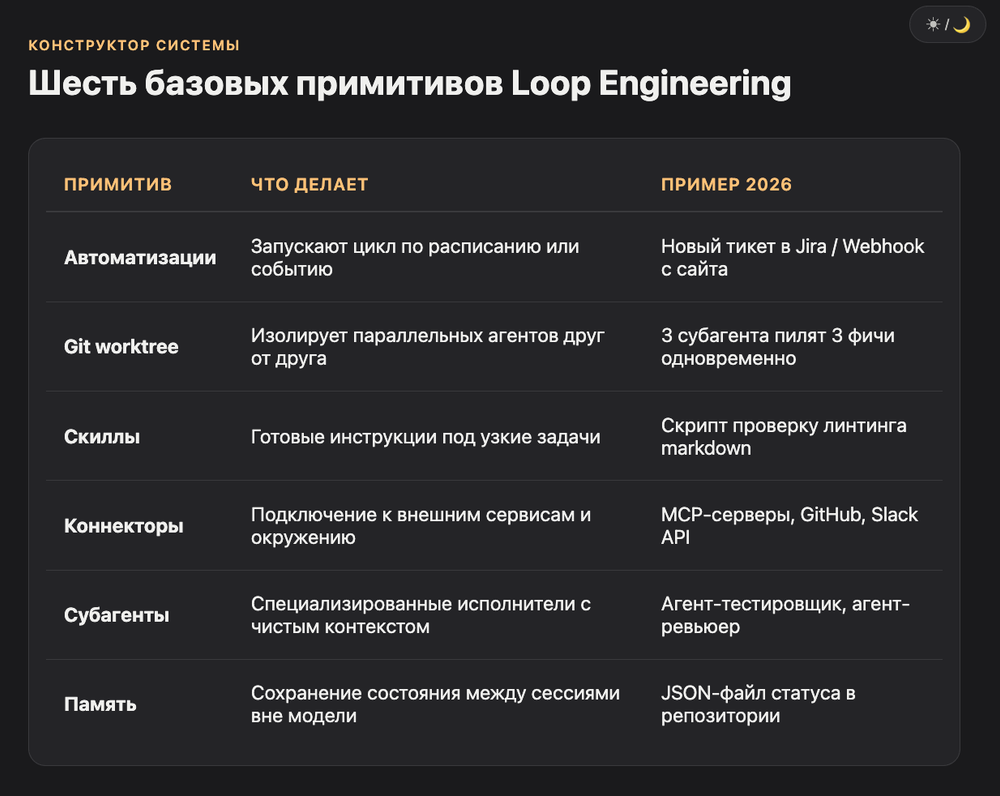Click the 3 субагента пилят 3 фичи cell

point(778,346)
